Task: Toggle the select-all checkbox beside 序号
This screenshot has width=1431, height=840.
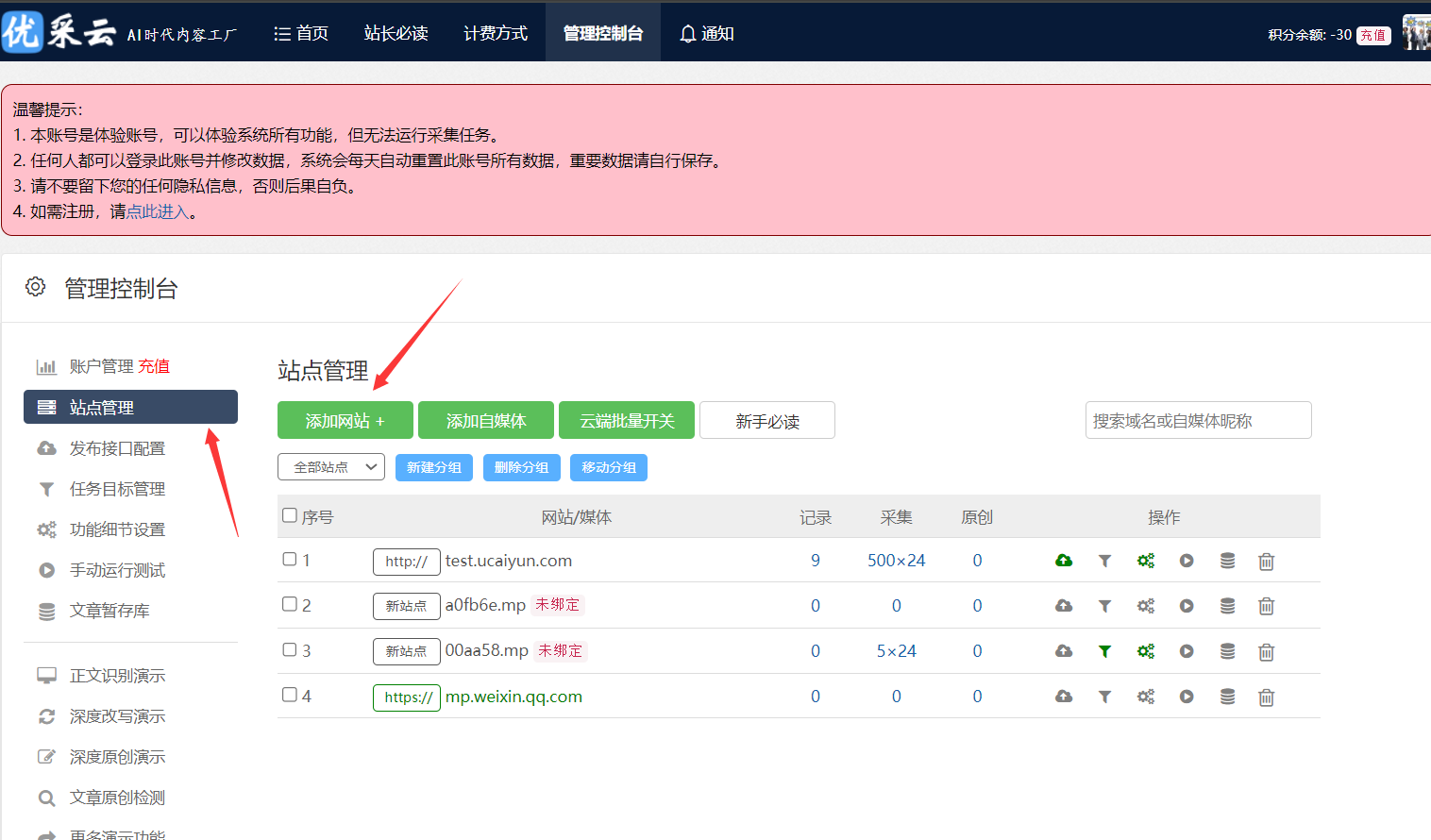Action: [x=290, y=515]
